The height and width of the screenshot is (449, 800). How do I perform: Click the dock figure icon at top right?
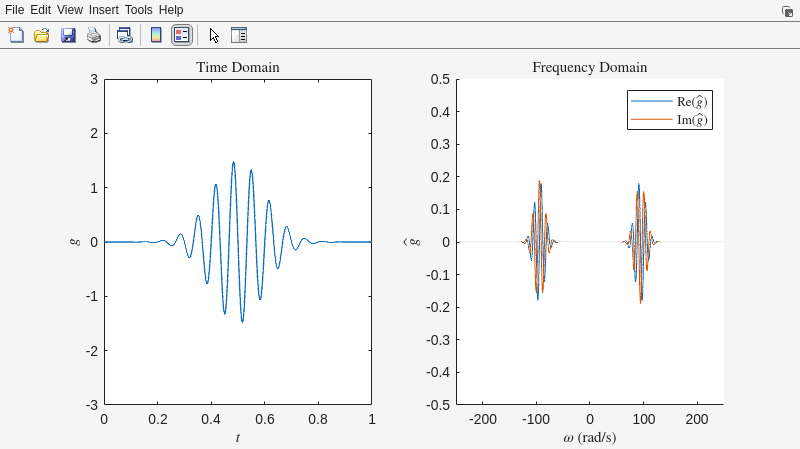click(x=787, y=10)
